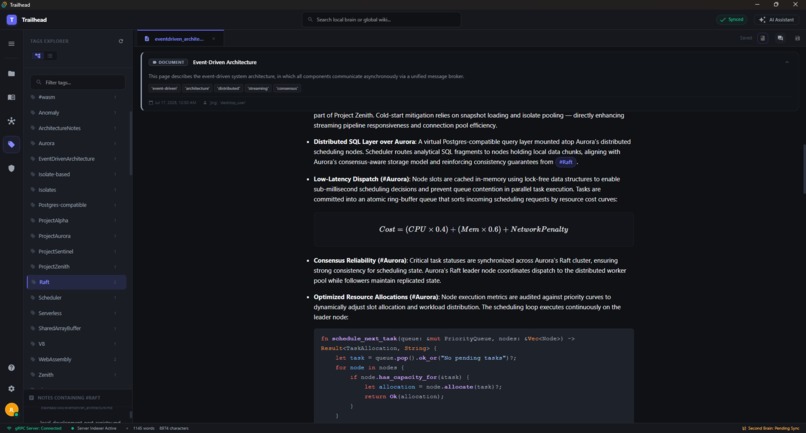Open the files folder view in sidebar
The height and width of the screenshot is (433, 806).
pyautogui.click(x=11, y=74)
